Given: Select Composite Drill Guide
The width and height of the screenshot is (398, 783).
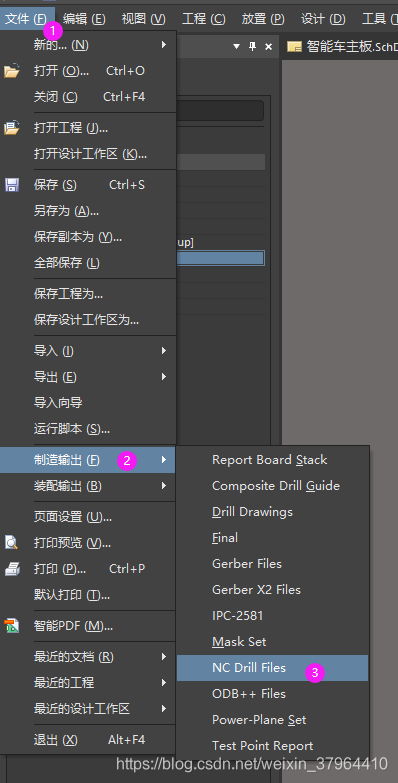Looking at the screenshot, I should point(272,485).
